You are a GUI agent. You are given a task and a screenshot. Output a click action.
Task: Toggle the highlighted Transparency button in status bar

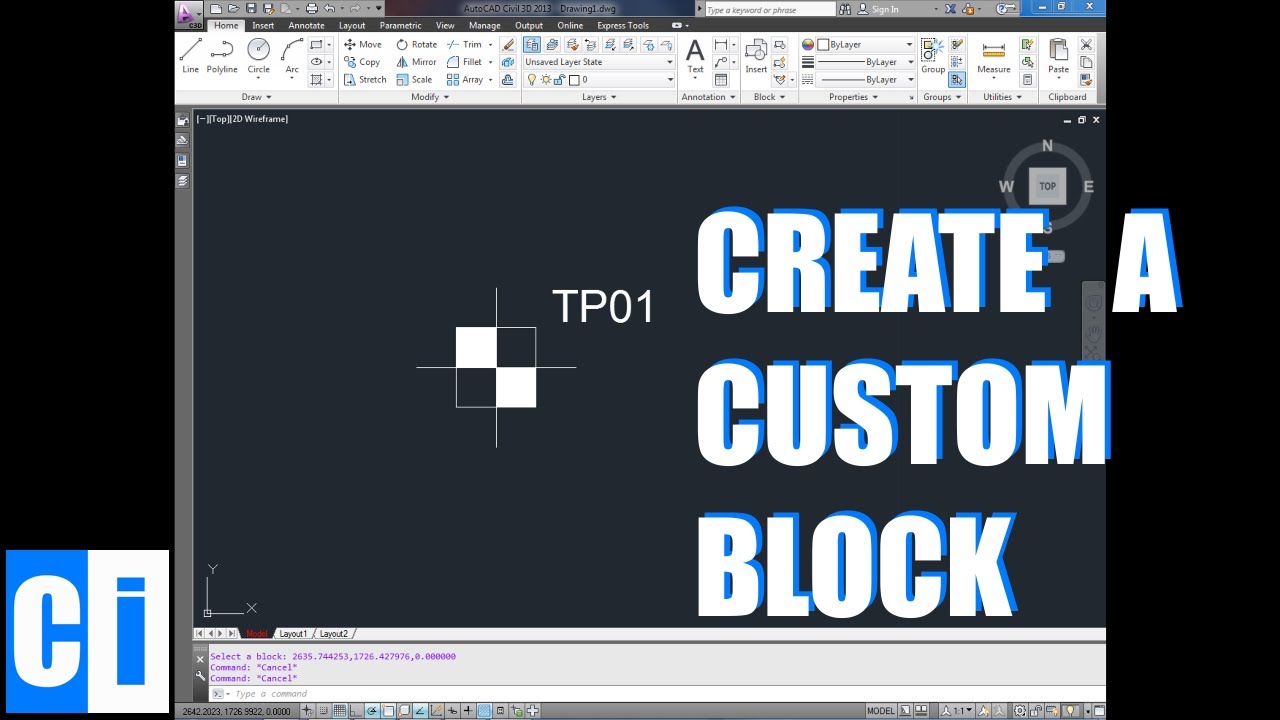484,711
